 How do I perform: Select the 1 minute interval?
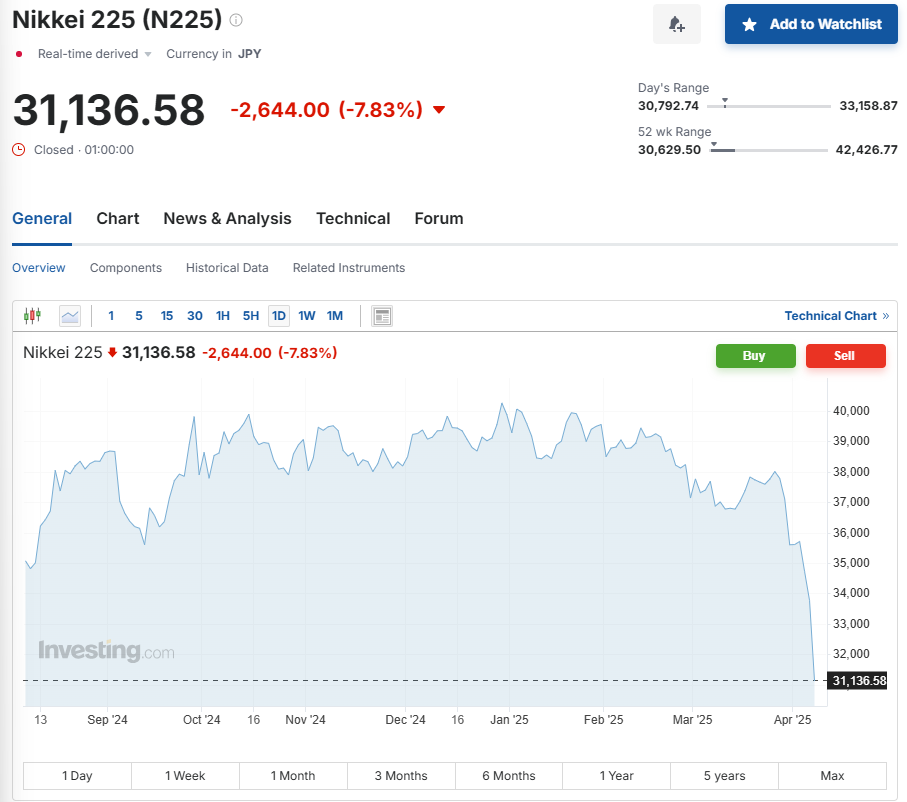pos(111,316)
